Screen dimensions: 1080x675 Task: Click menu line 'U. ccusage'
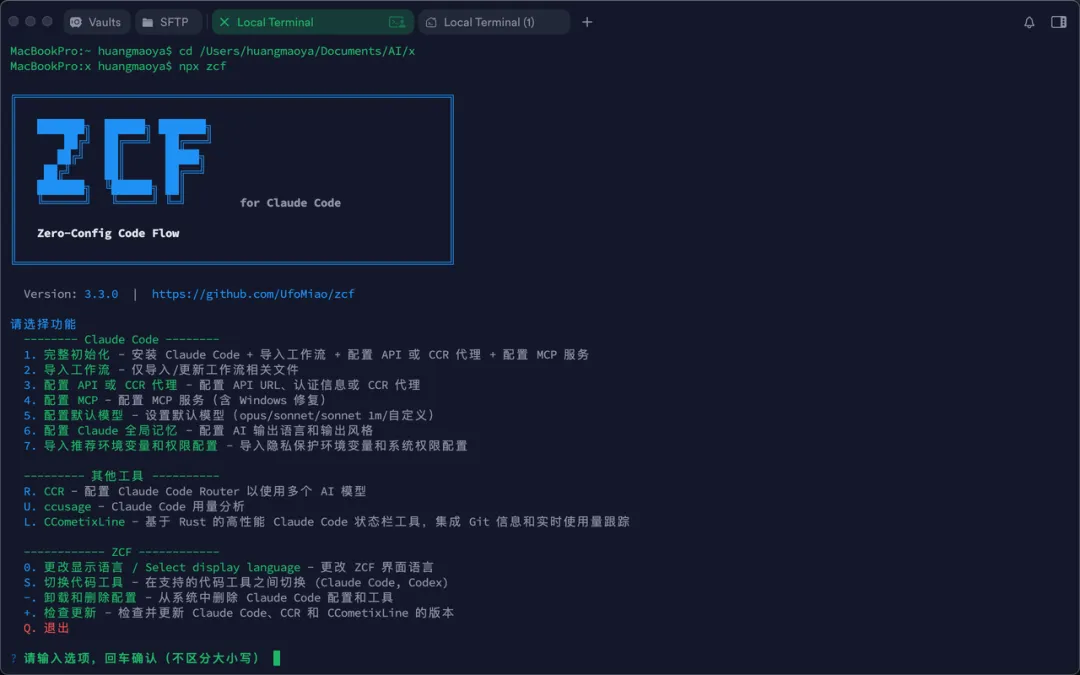[x=134, y=506]
